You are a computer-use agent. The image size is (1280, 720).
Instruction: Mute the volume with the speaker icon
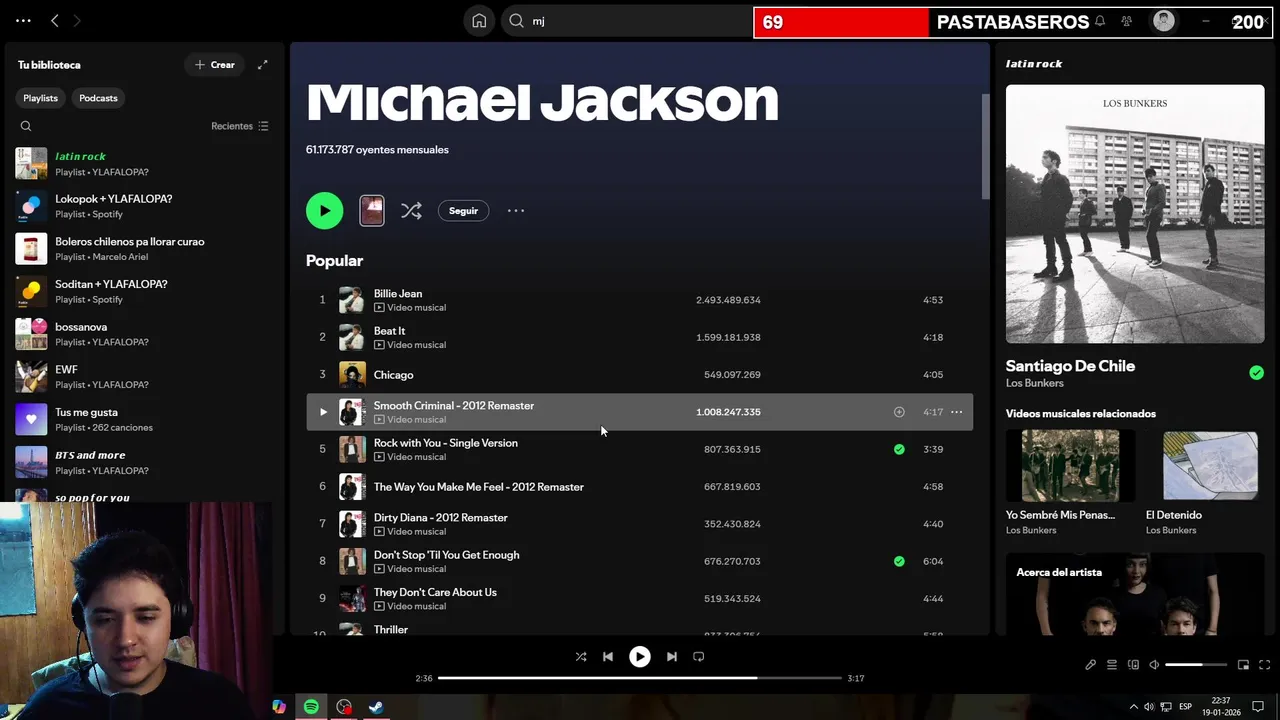pyautogui.click(x=1154, y=665)
